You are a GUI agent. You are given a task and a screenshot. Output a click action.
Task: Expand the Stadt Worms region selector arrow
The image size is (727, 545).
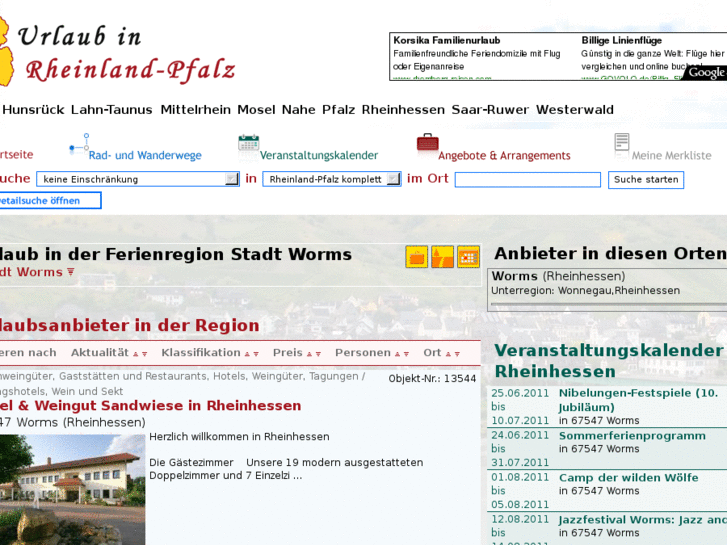tap(70, 272)
